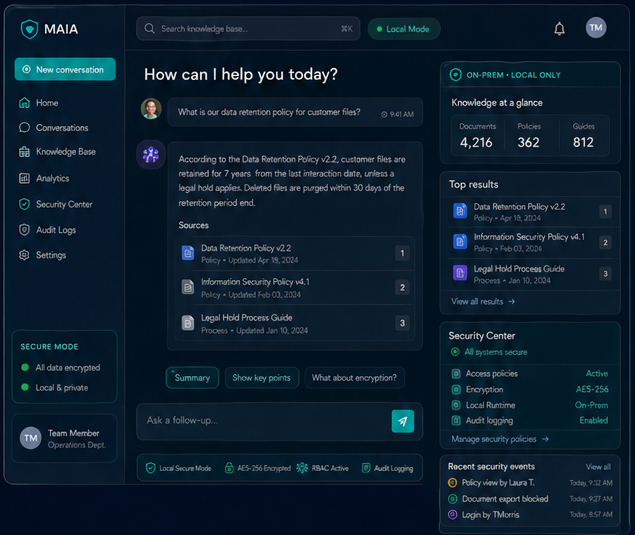Open Information Security Policy in Top results
The height and width of the screenshot is (535, 635).
(531, 242)
